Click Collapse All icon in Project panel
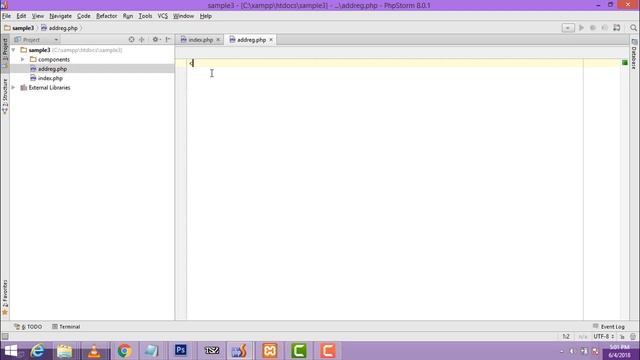Screen dimensions: 640x360 [142, 40]
